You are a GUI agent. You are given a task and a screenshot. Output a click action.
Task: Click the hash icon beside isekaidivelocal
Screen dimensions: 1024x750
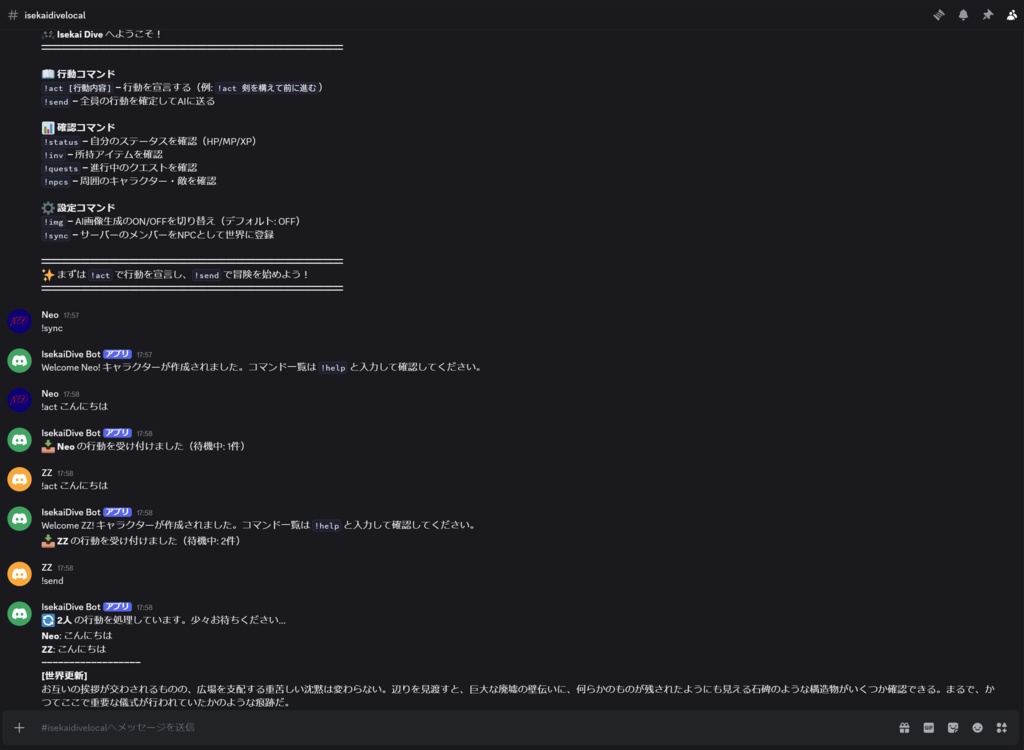pos(12,14)
